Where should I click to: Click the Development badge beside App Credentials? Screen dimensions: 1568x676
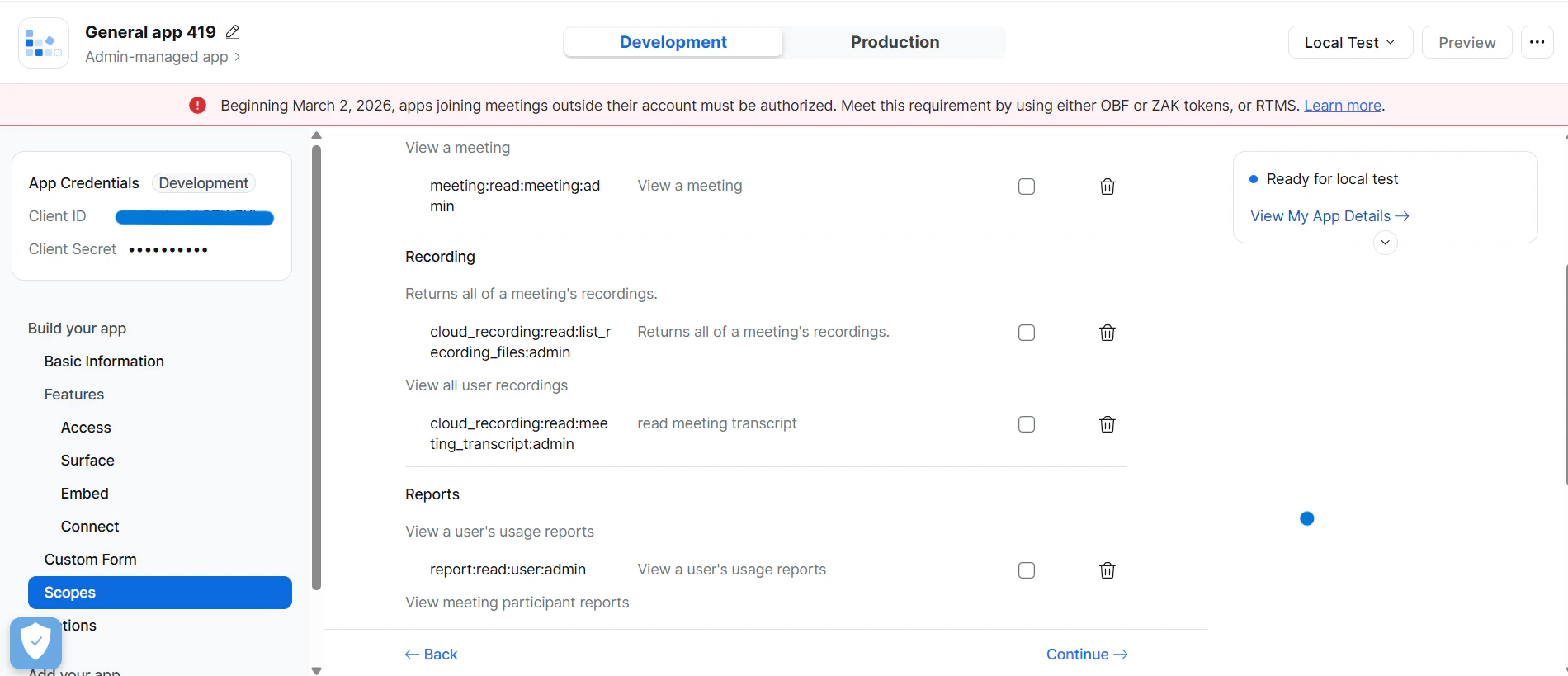click(x=203, y=183)
